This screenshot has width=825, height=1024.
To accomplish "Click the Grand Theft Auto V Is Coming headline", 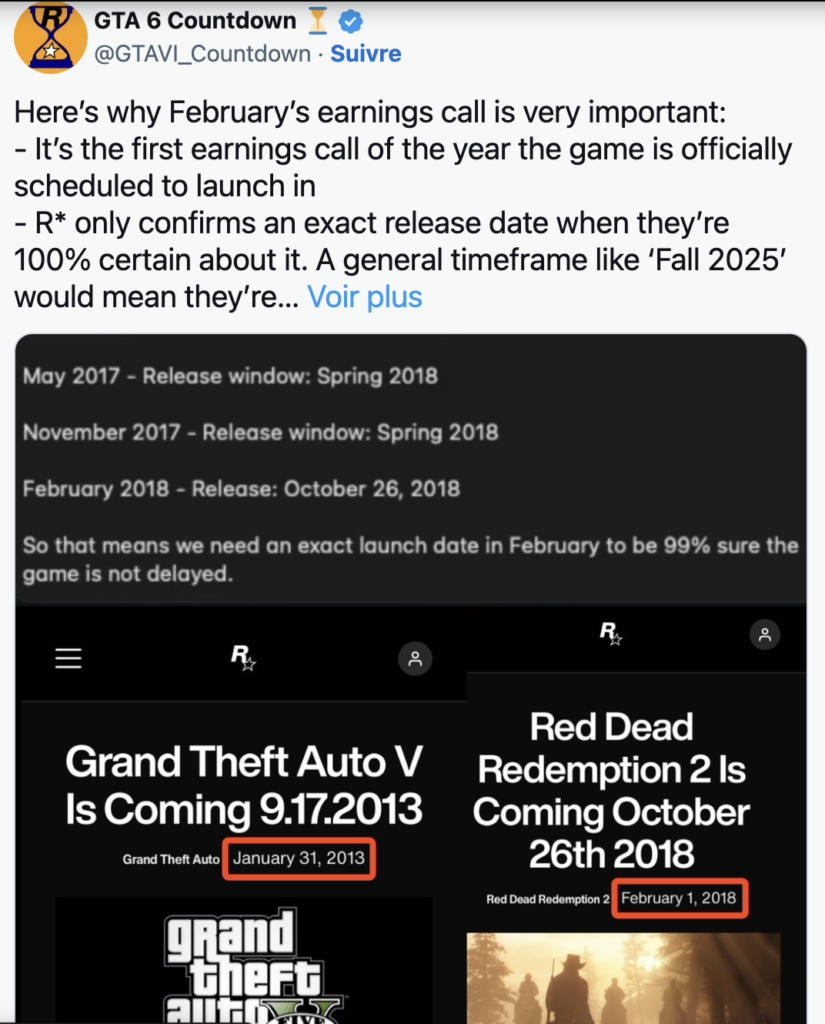I will [x=243, y=785].
